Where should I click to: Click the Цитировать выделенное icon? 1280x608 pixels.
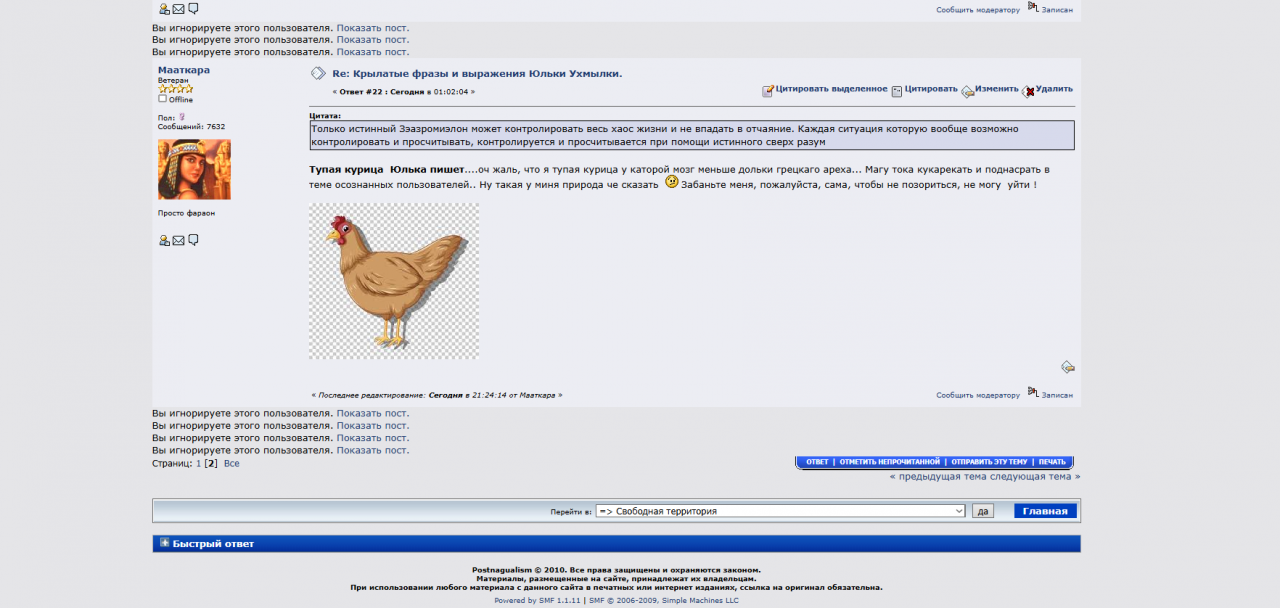(768, 91)
